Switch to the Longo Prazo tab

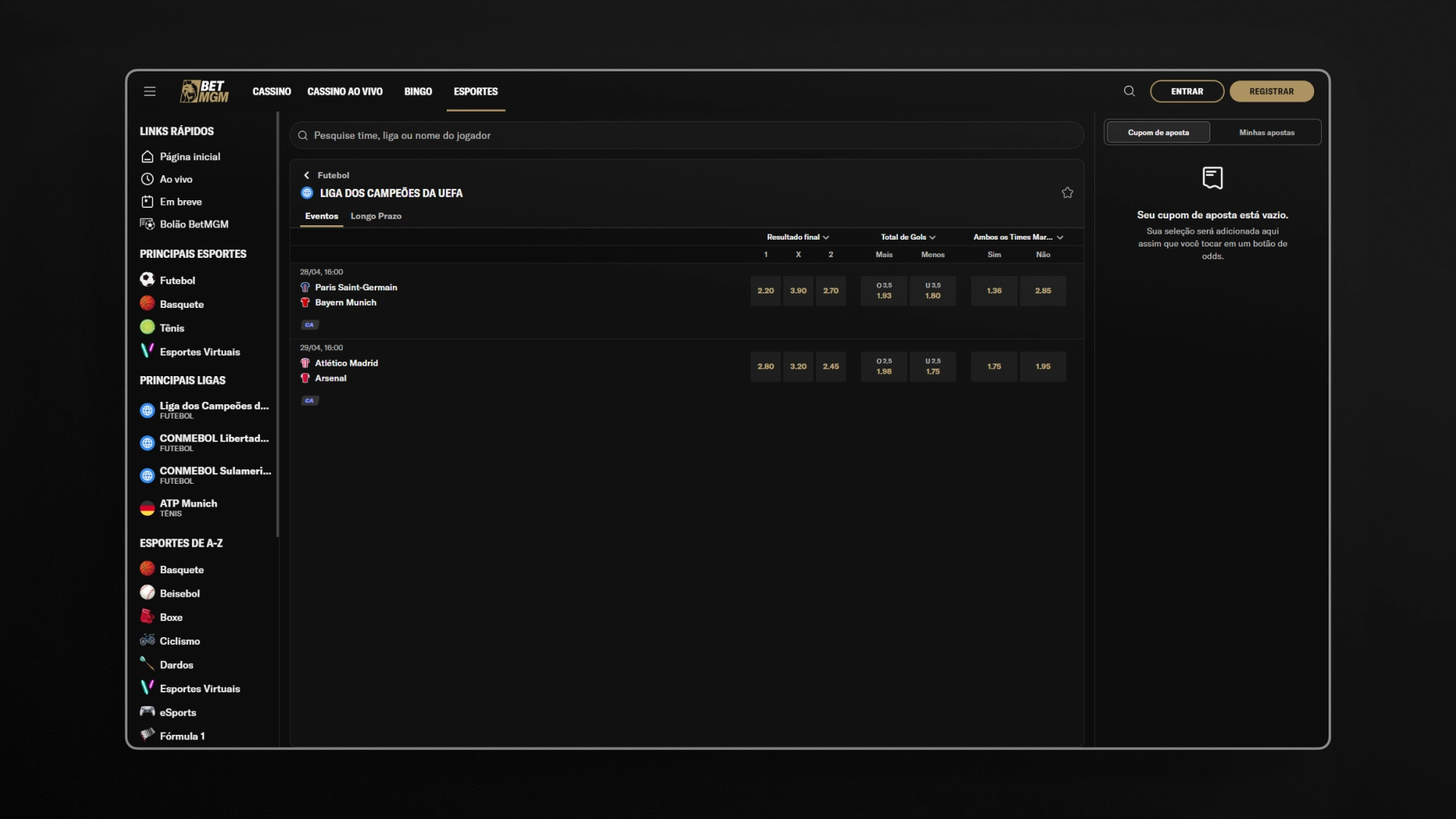point(376,216)
